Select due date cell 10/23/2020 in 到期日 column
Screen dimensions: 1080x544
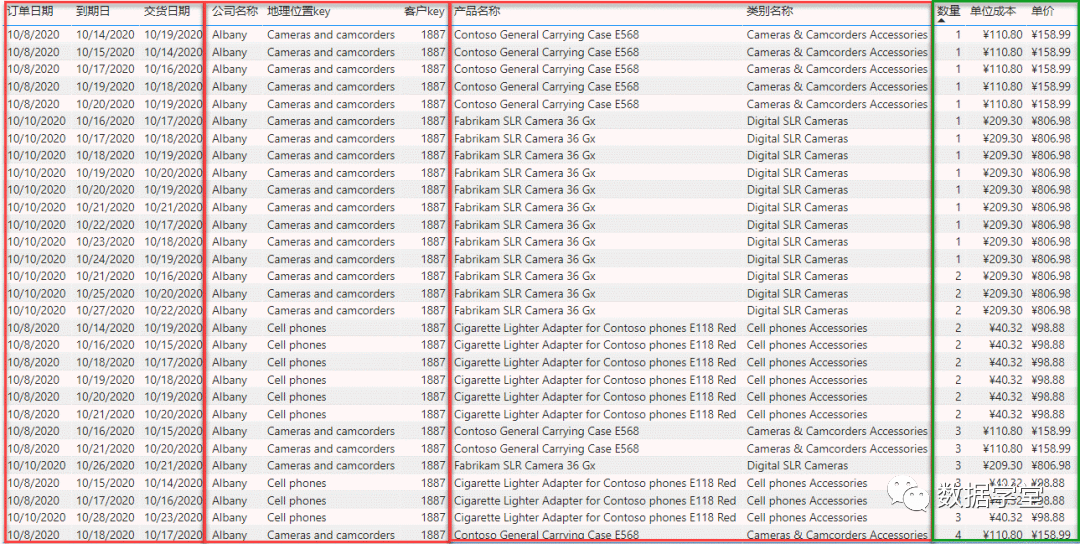click(105, 242)
